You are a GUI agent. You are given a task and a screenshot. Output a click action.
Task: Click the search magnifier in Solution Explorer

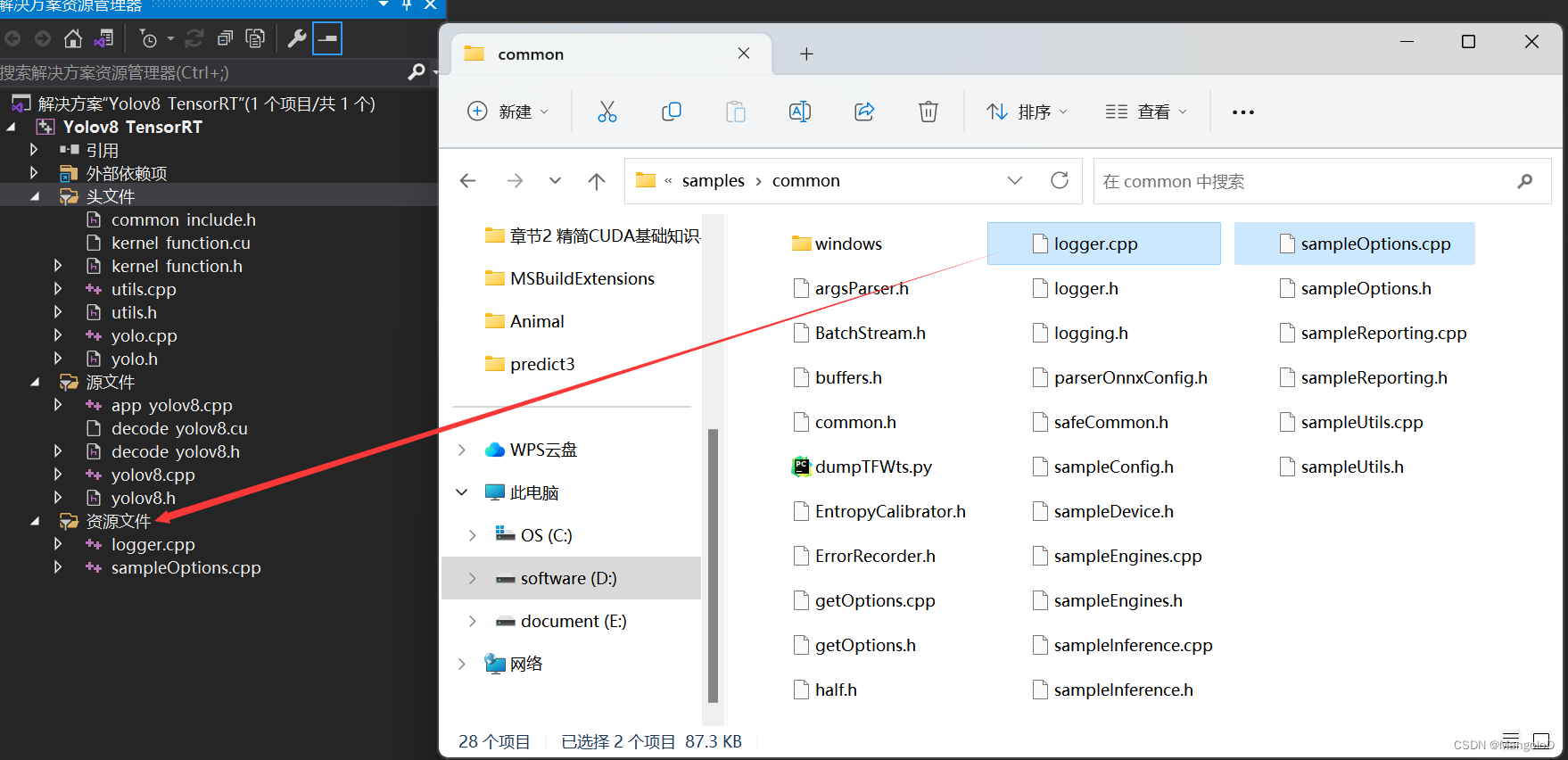pyautogui.click(x=417, y=72)
